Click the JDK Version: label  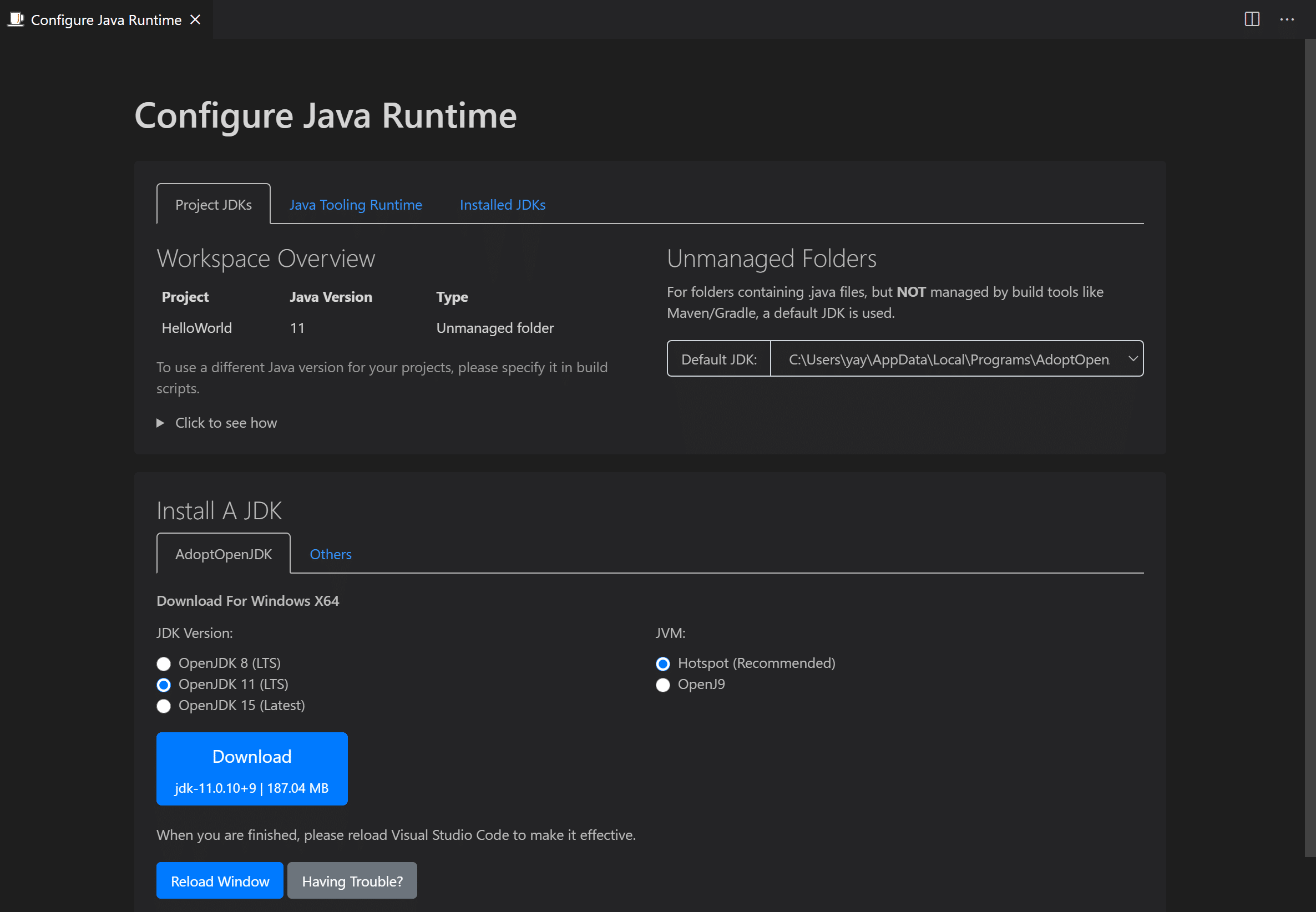pyautogui.click(x=194, y=633)
